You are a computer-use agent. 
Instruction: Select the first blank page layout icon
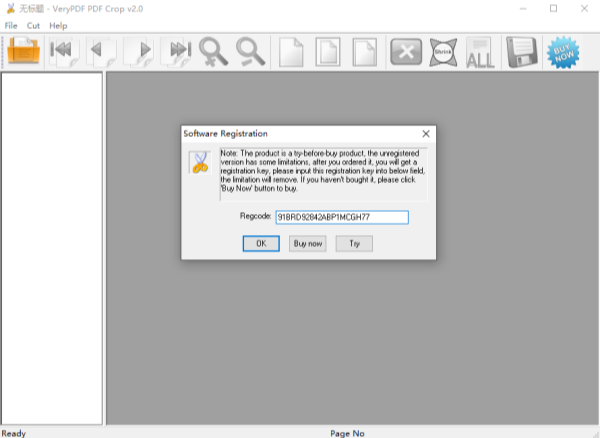291,52
